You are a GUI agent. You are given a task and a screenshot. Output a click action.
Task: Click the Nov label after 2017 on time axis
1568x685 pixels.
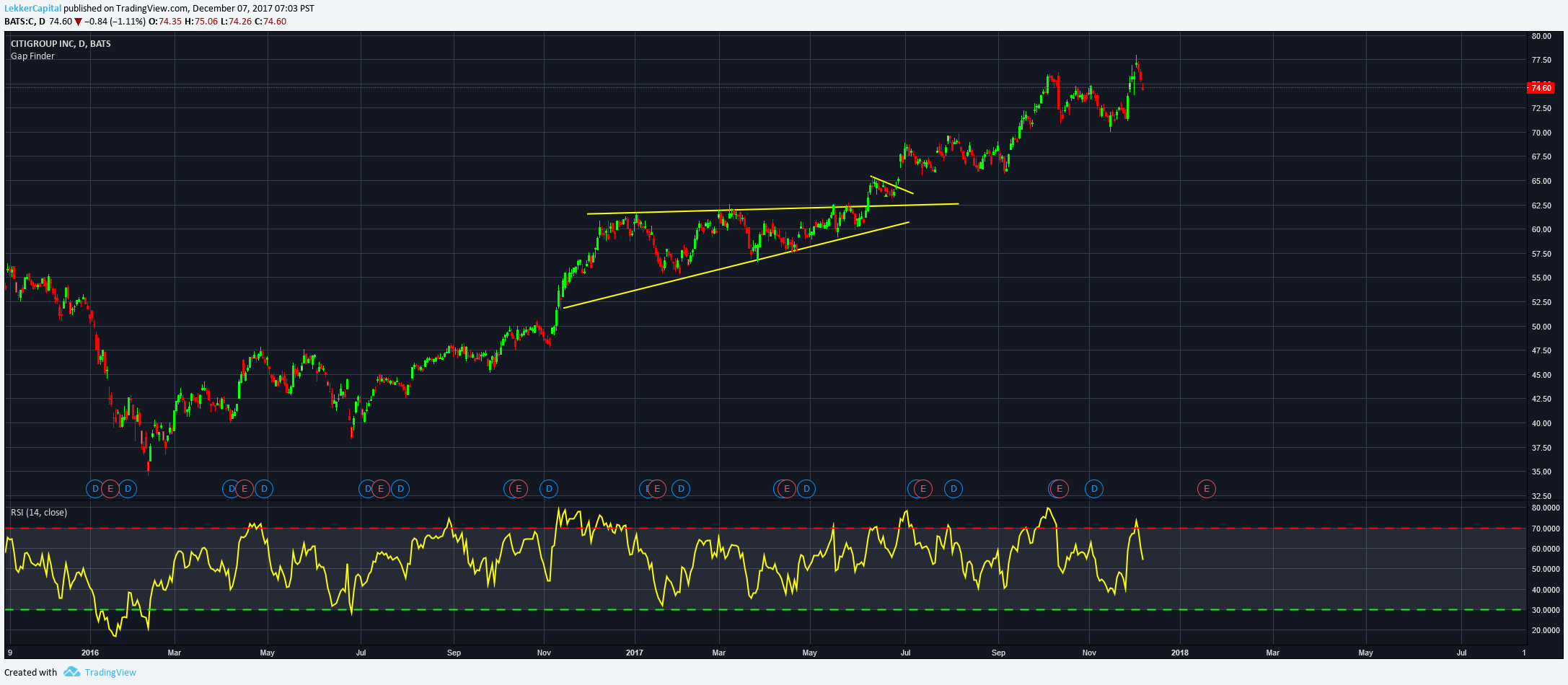[x=1089, y=653]
